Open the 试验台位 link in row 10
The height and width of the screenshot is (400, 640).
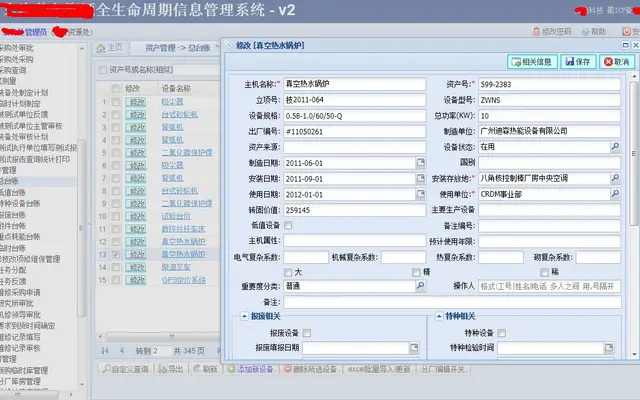176,216
